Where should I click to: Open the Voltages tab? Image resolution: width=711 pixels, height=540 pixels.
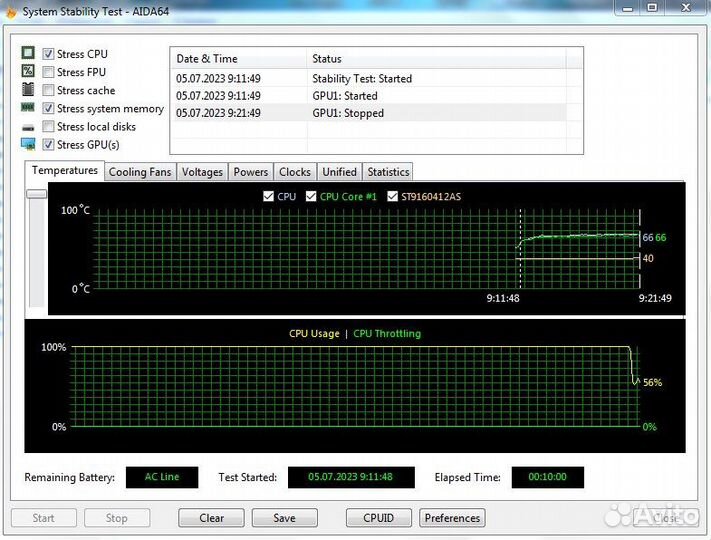(x=202, y=172)
